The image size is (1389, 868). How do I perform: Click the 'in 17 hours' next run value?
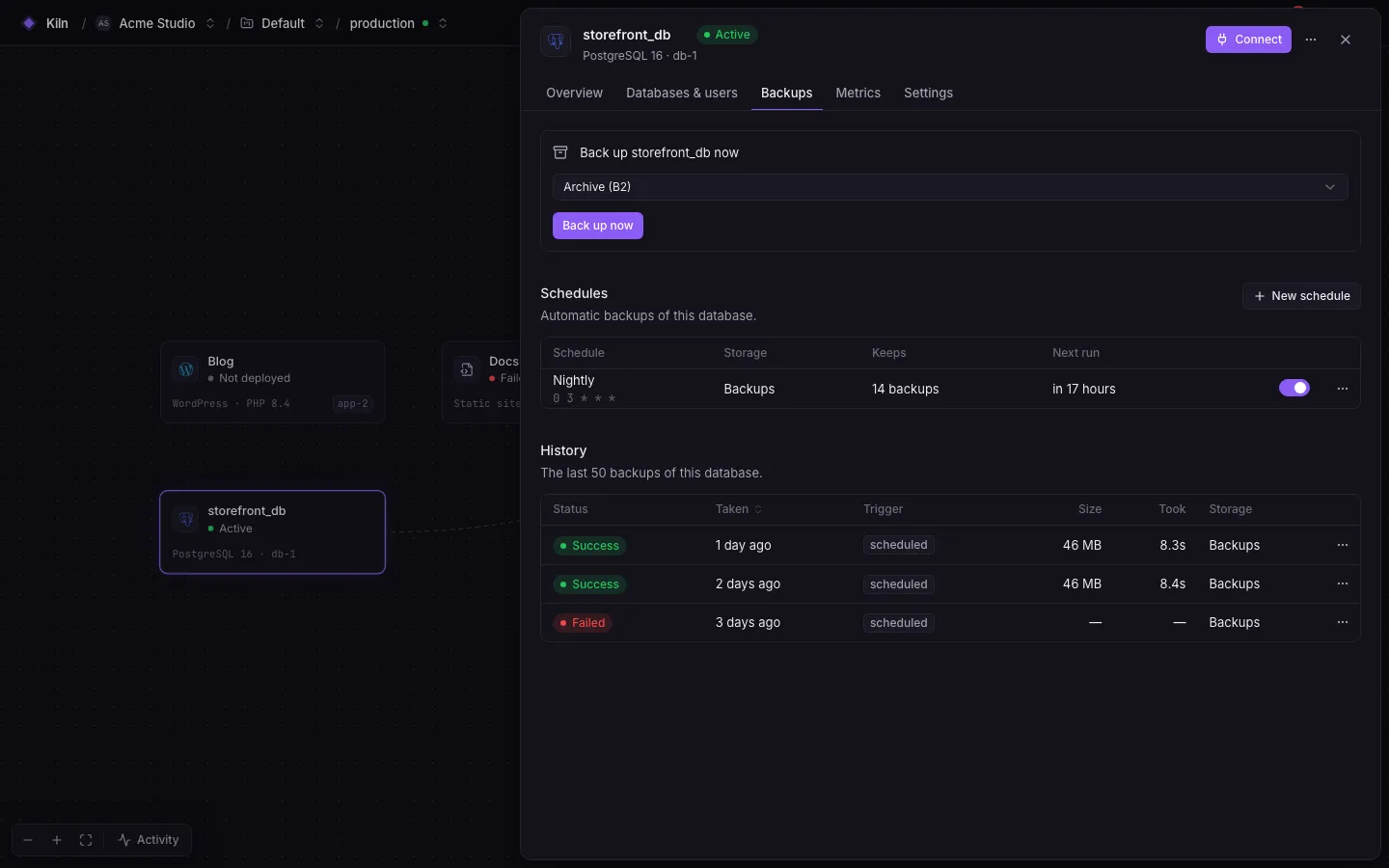(1083, 389)
